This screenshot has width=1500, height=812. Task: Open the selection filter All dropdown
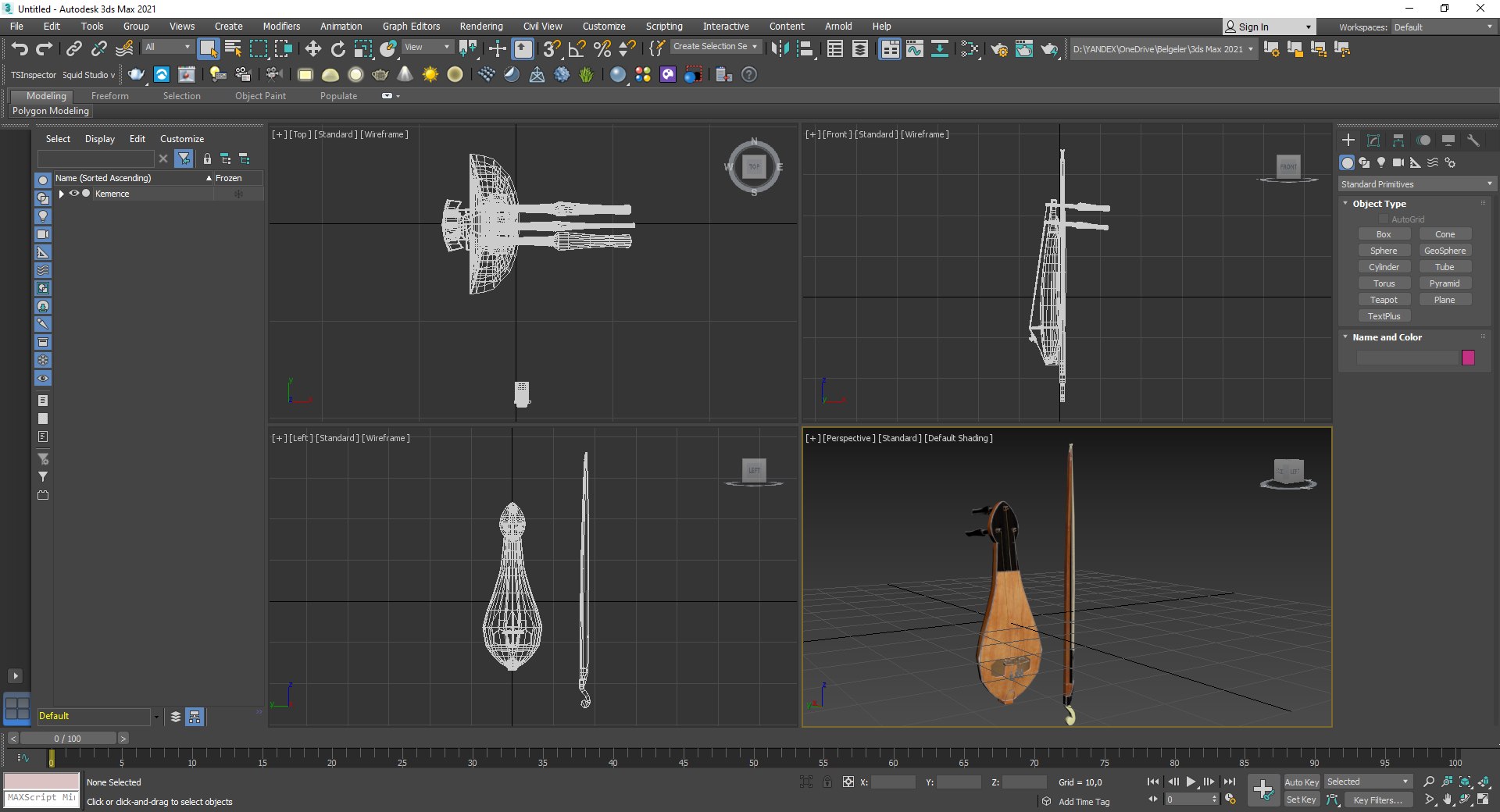pos(167,48)
